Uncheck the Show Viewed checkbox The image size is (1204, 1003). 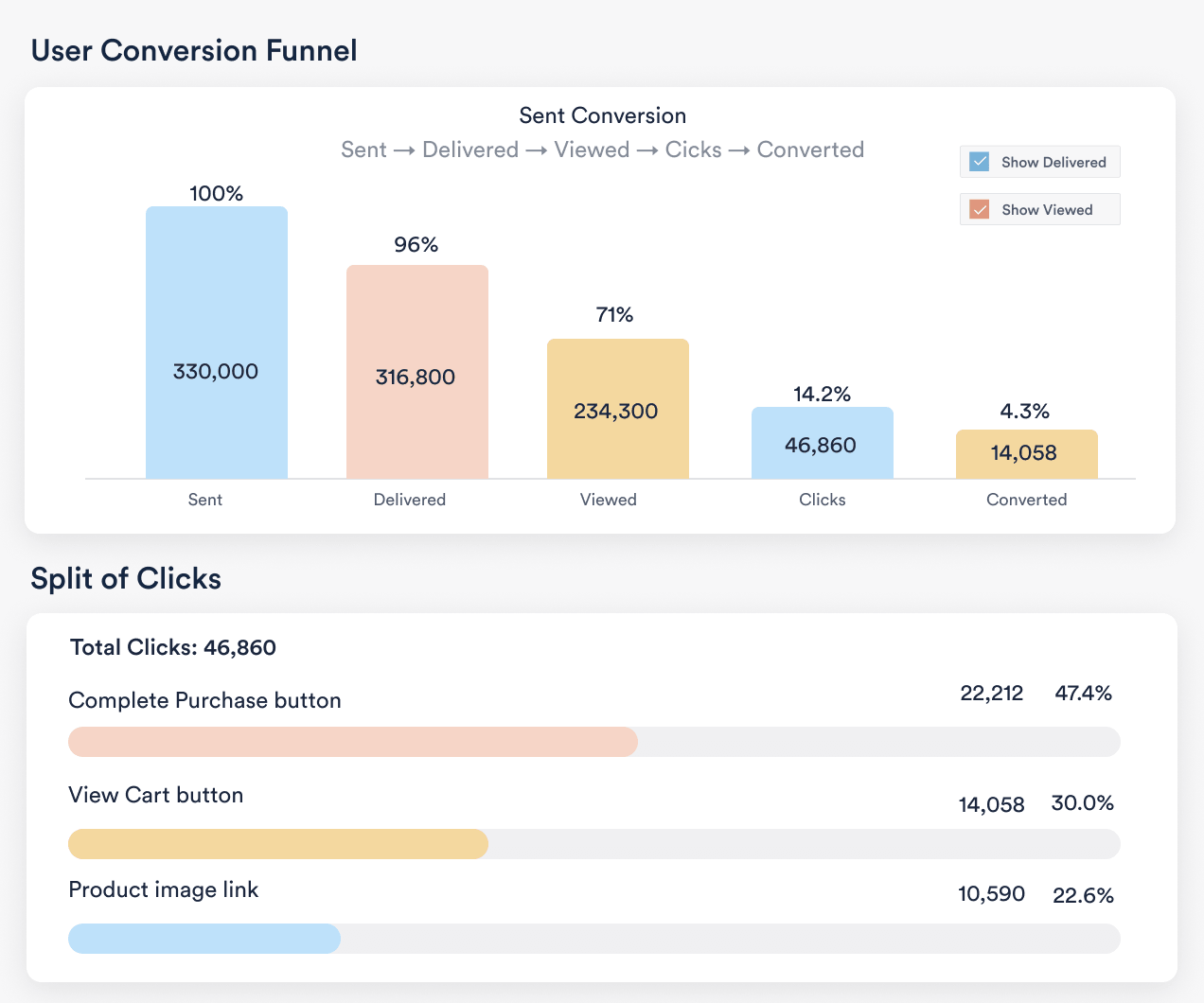coord(980,209)
